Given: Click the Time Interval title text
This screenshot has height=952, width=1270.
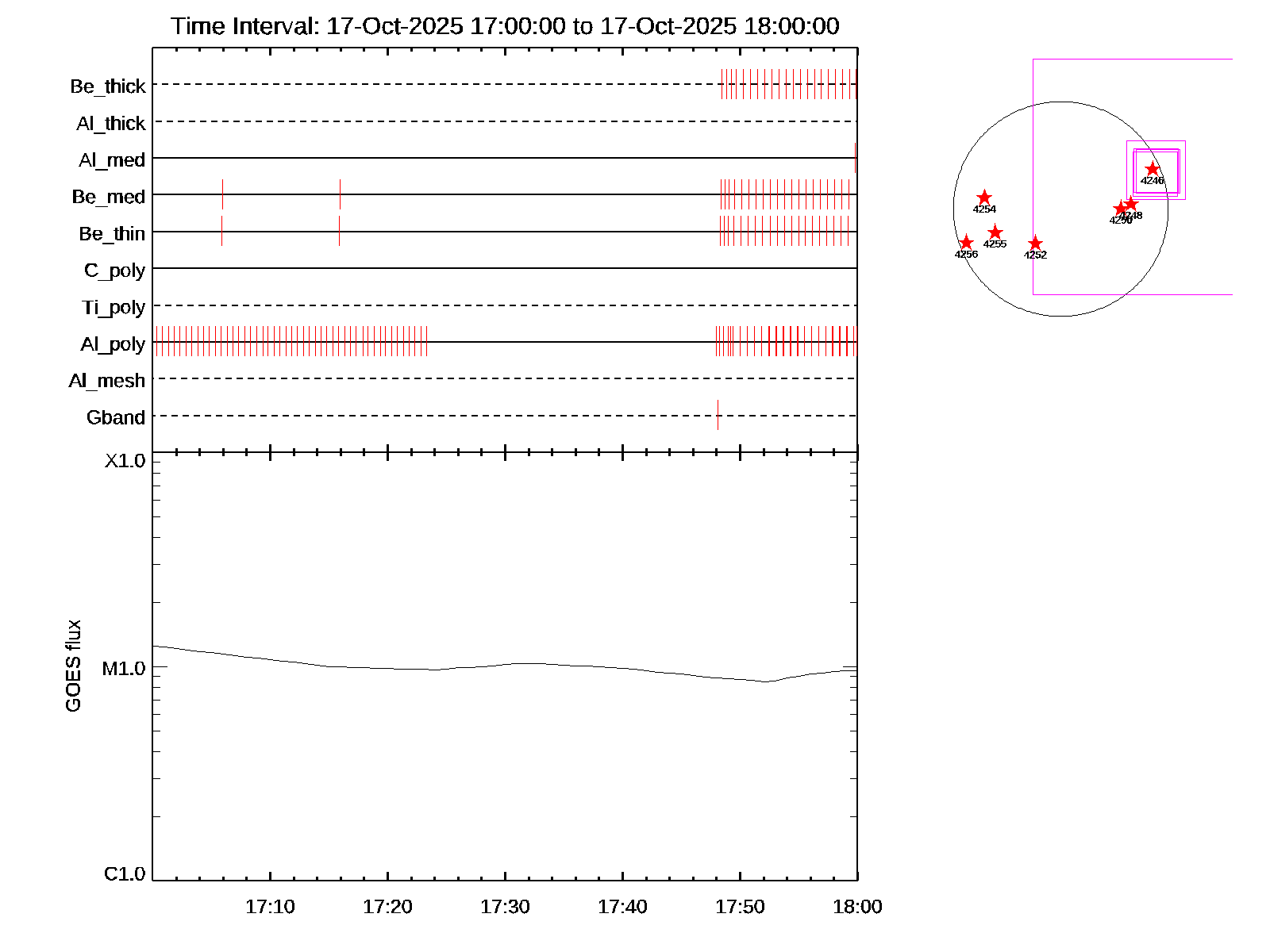Looking at the screenshot, I should 505,26.
